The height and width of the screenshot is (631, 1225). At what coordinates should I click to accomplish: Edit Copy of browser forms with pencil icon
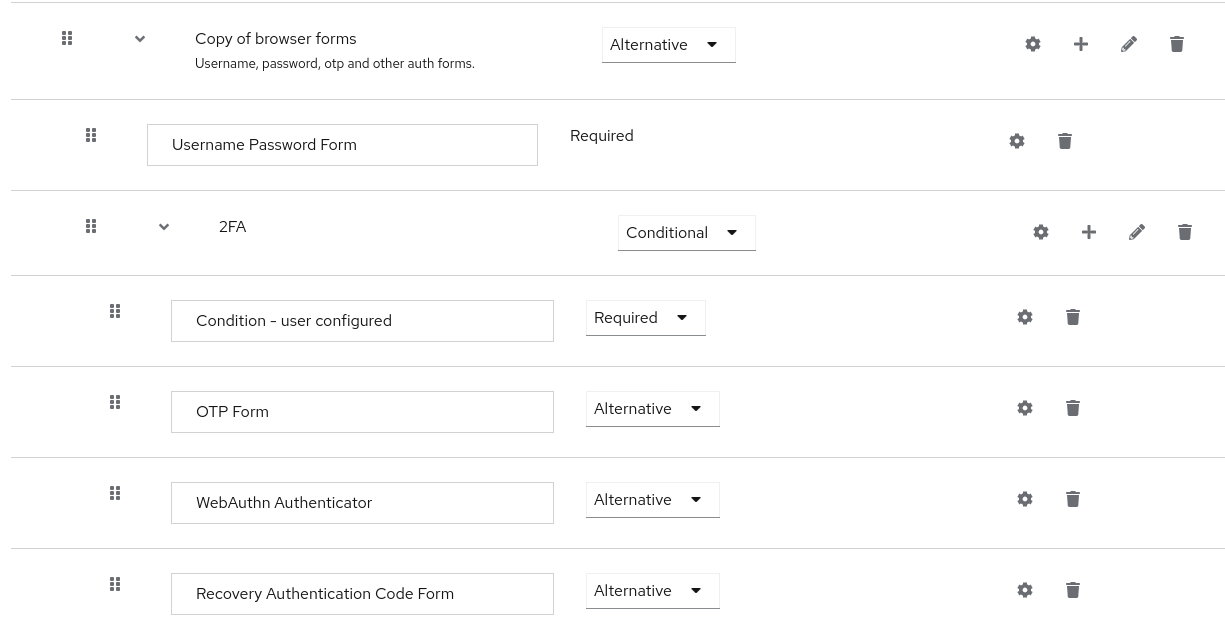click(1129, 44)
